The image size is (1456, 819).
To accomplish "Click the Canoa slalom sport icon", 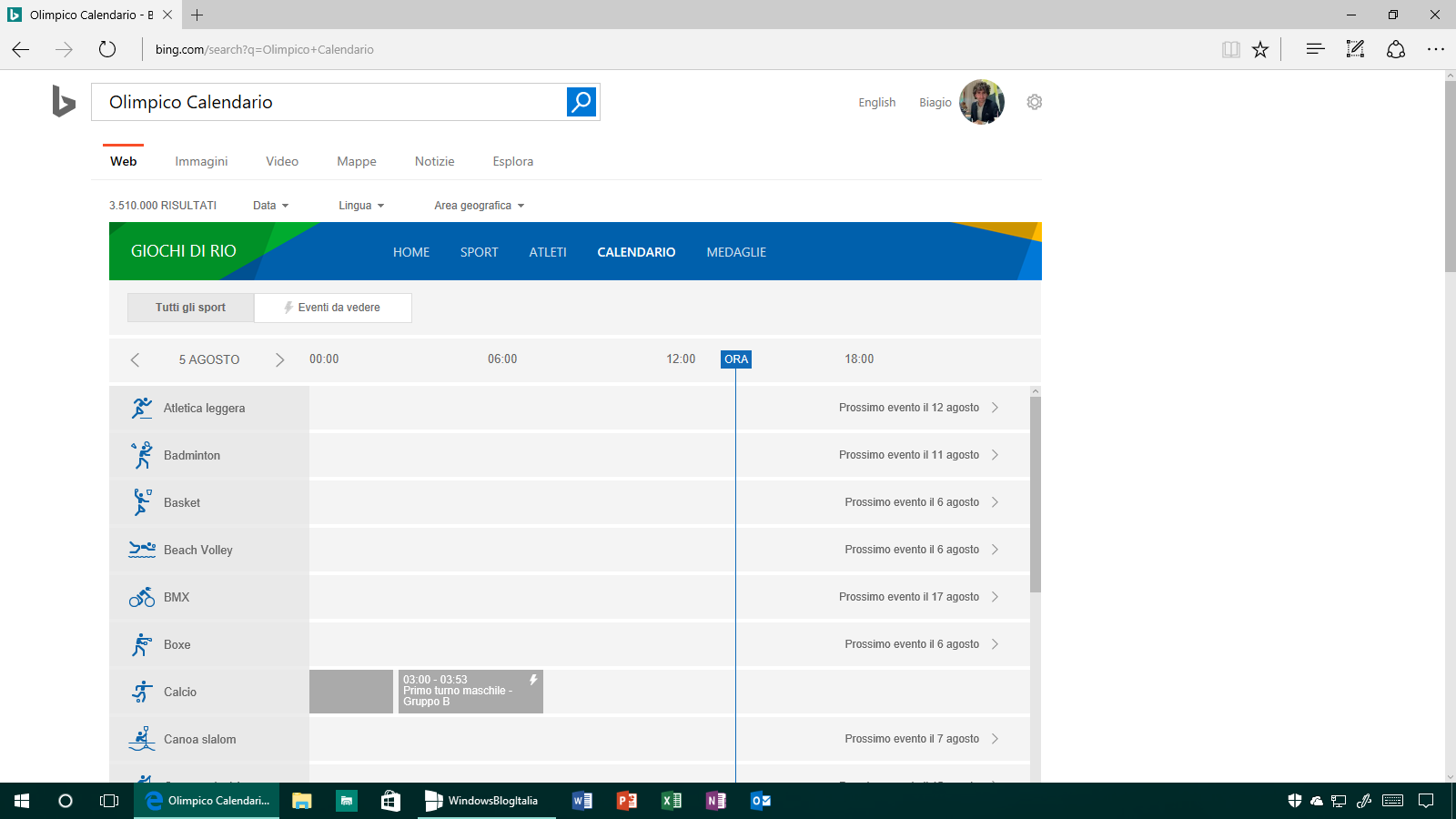I will click(142, 739).
